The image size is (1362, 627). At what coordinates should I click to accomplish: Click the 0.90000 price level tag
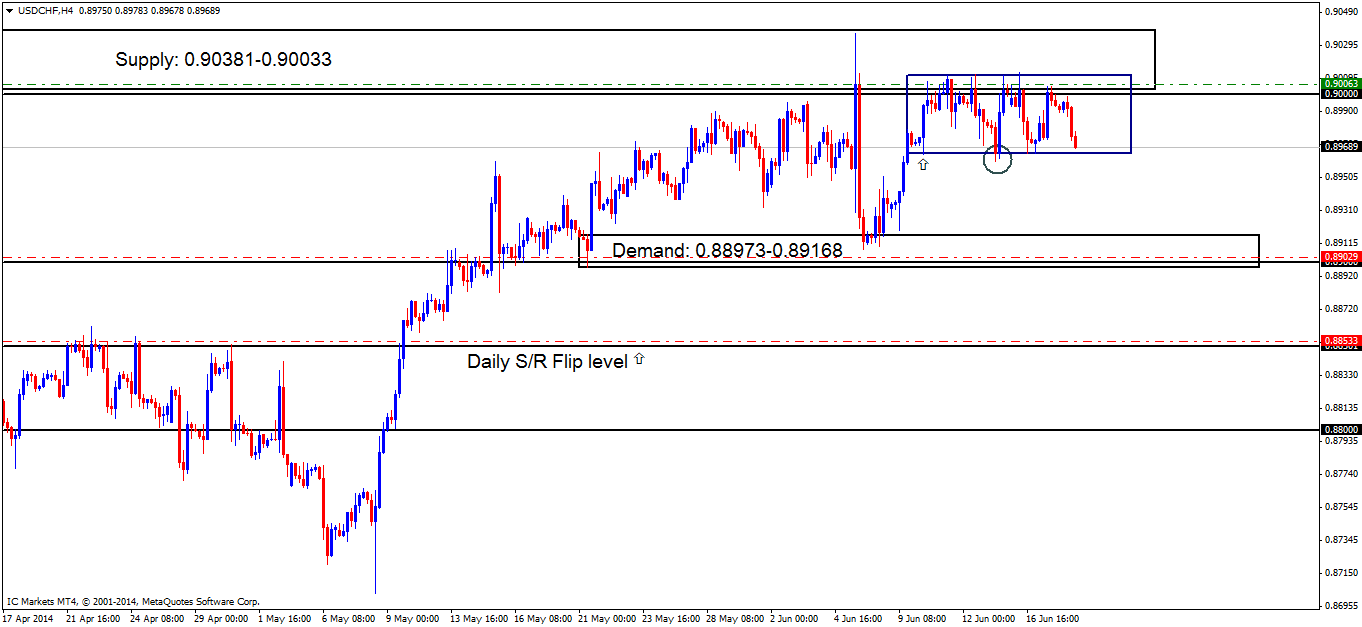[1340, 93]
